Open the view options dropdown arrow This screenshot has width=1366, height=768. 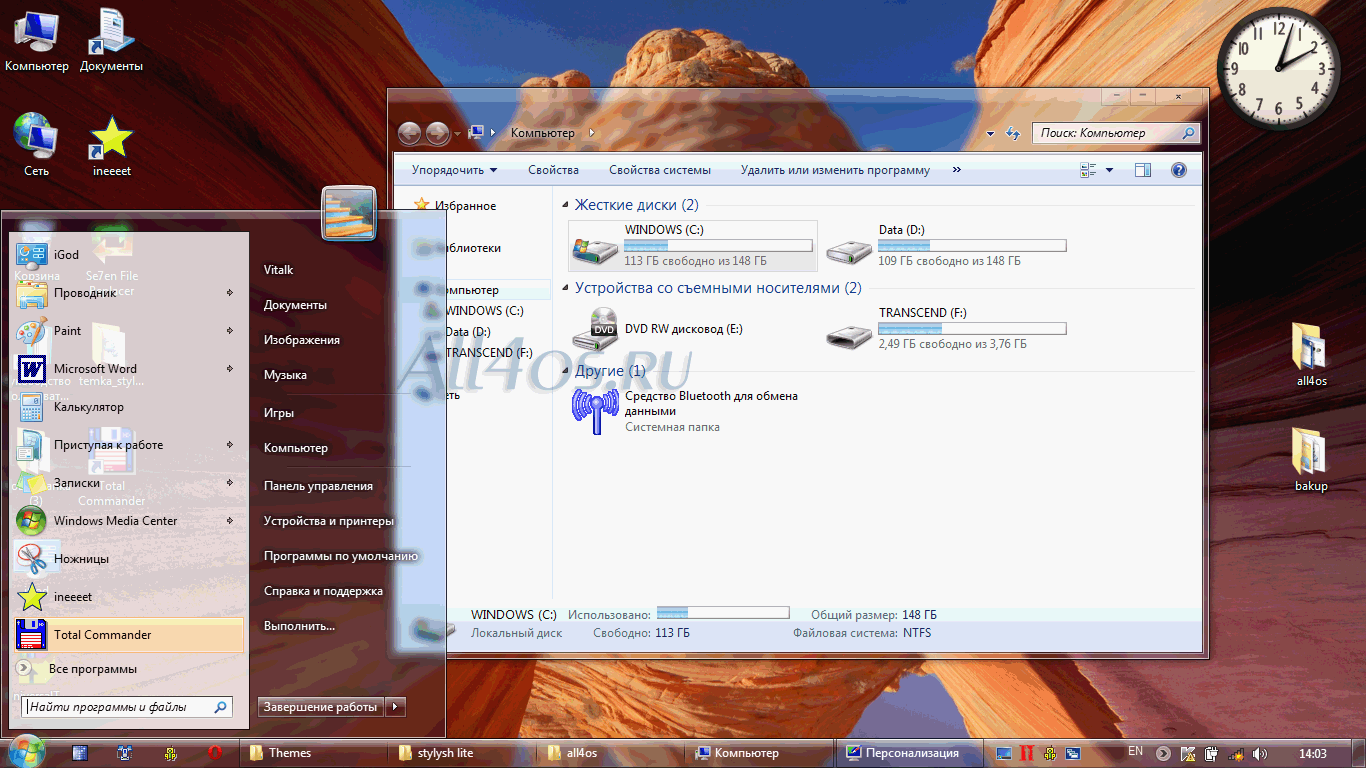coord(1109,170)
